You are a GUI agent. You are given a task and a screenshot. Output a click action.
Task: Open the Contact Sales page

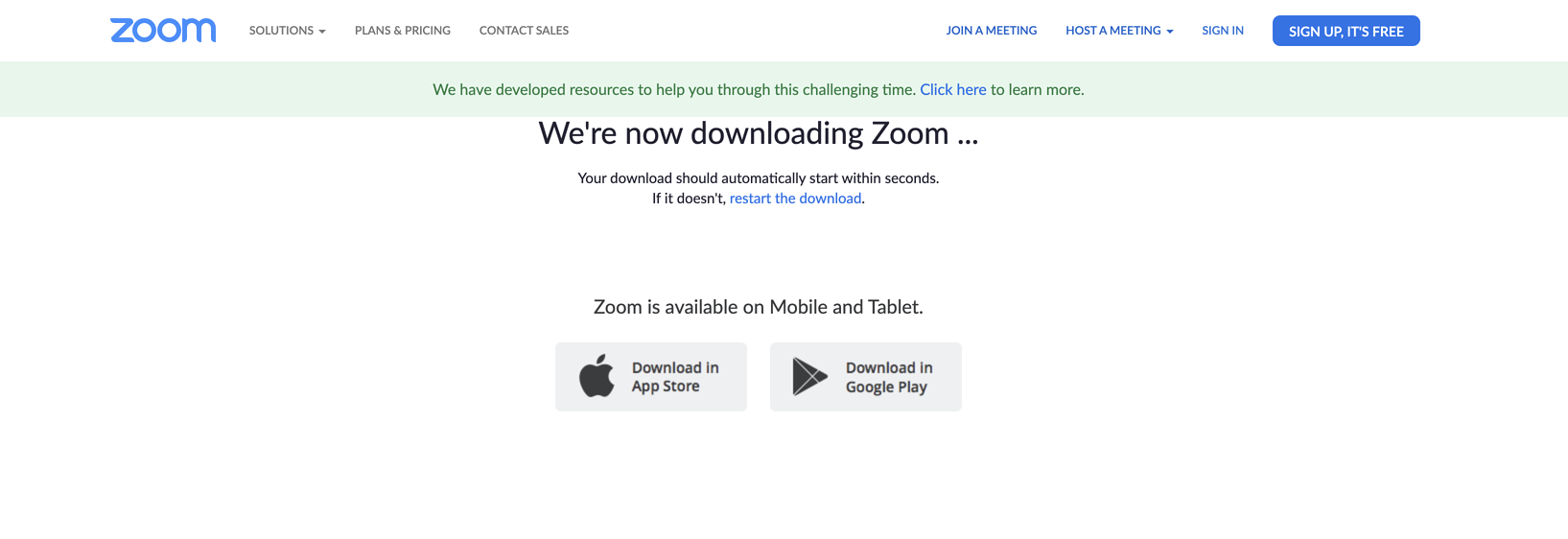[x=524, y=31]
